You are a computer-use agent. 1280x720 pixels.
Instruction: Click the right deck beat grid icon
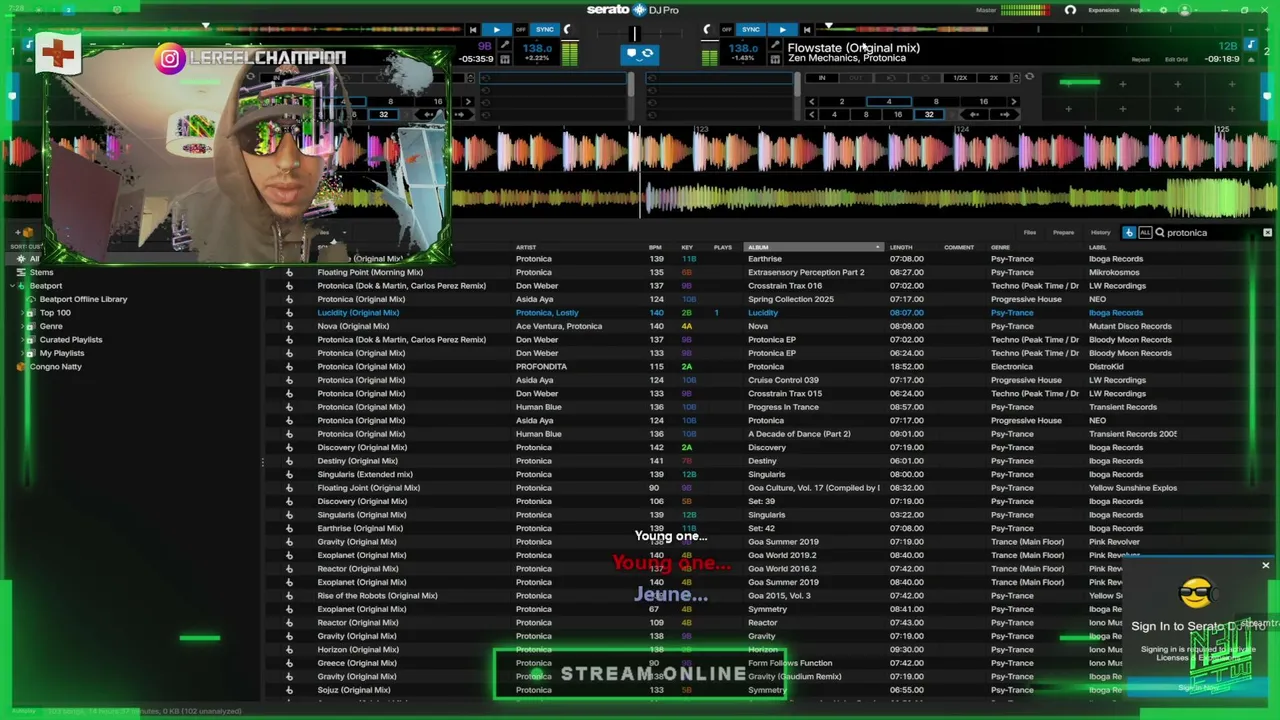[775, 59]
